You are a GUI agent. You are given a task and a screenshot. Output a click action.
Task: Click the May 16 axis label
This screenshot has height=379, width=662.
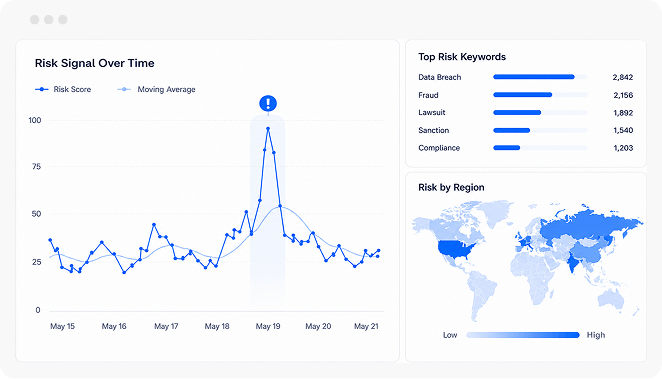click(114, 326)
